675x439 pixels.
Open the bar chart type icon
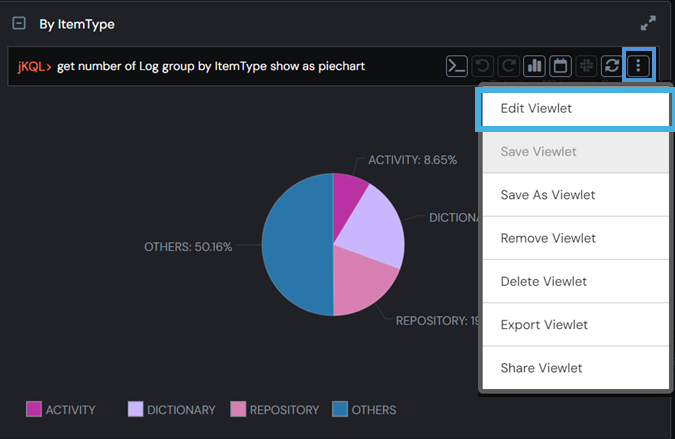(x=534, y=66)
